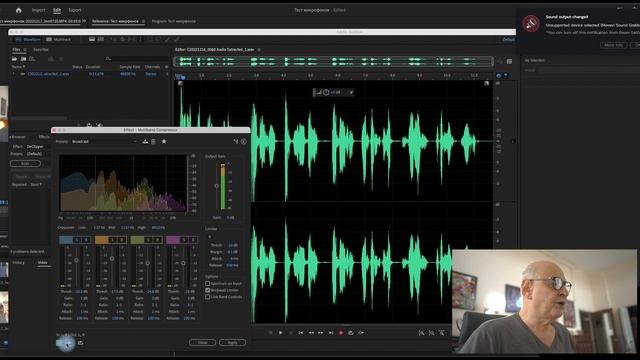Open the Multiband Compressor help info icon
640x360 pixels.
(244, 142)
